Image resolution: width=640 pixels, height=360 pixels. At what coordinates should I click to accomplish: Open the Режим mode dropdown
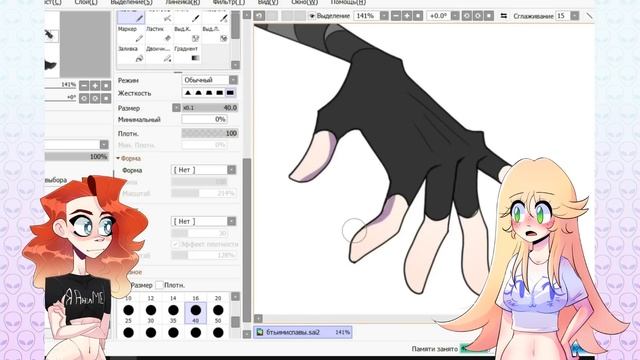[233, 80]
